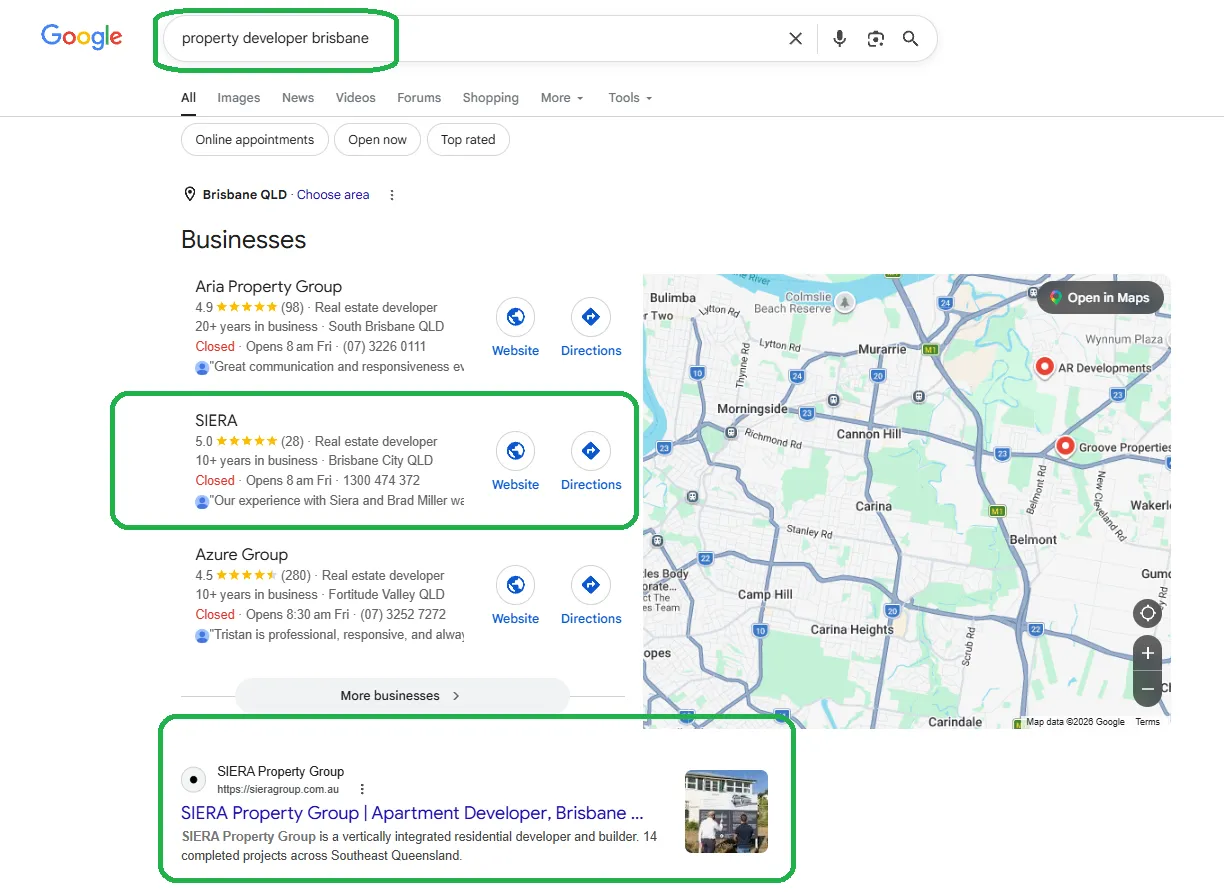The image size is (1224, 892).
Task: Open the Tools dropdown
Action: (x=630, y=98)
